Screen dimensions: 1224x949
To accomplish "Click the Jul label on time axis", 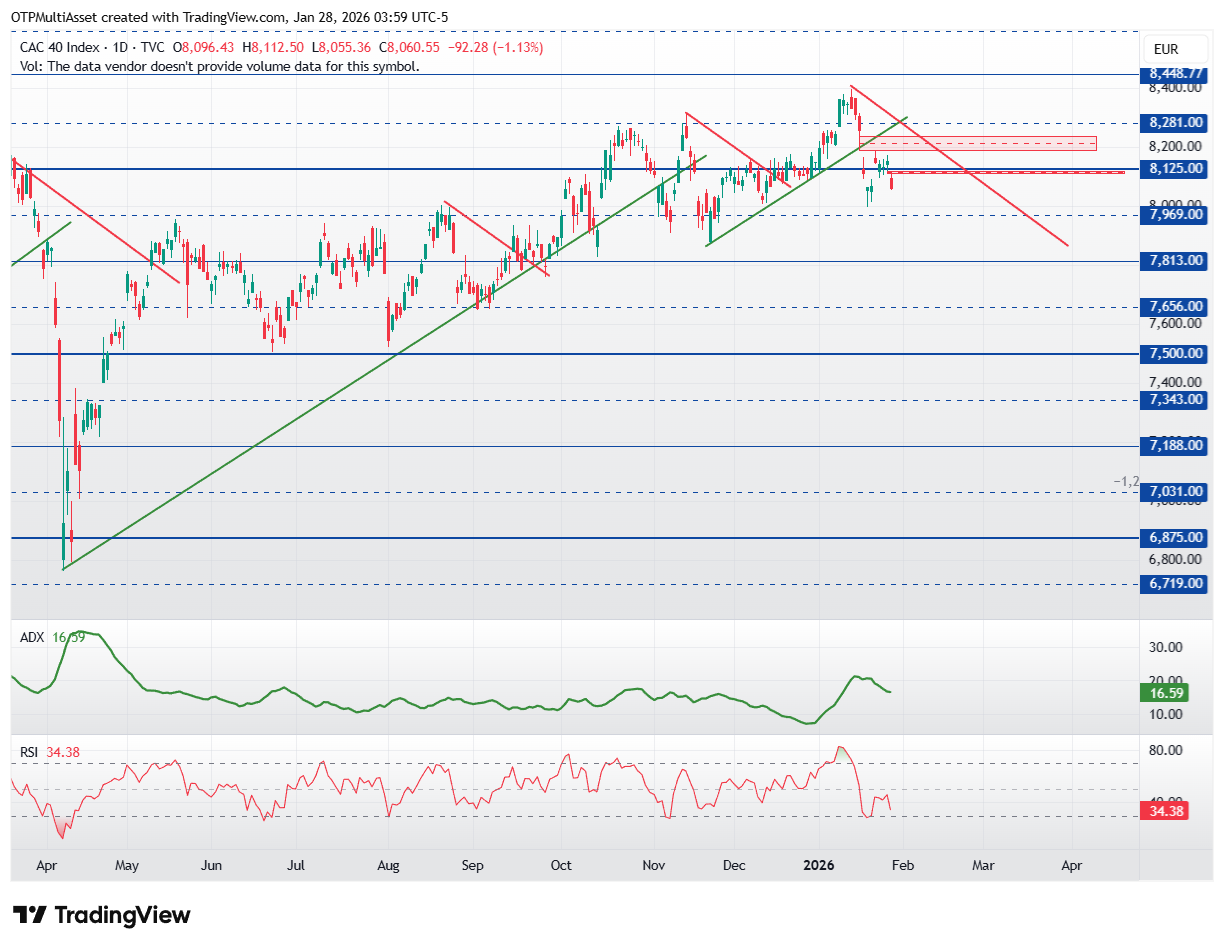I will click(x=296, y=864).
